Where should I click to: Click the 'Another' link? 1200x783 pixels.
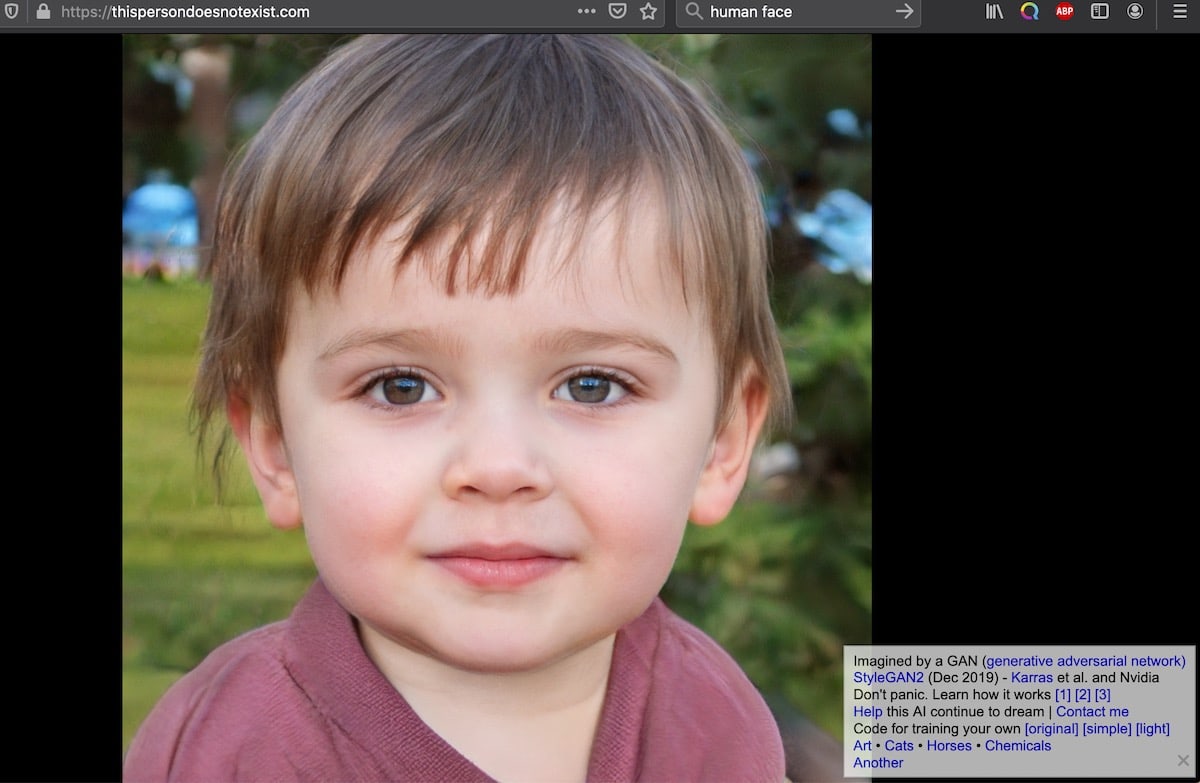pyautogui.click(x=878, y=763)
